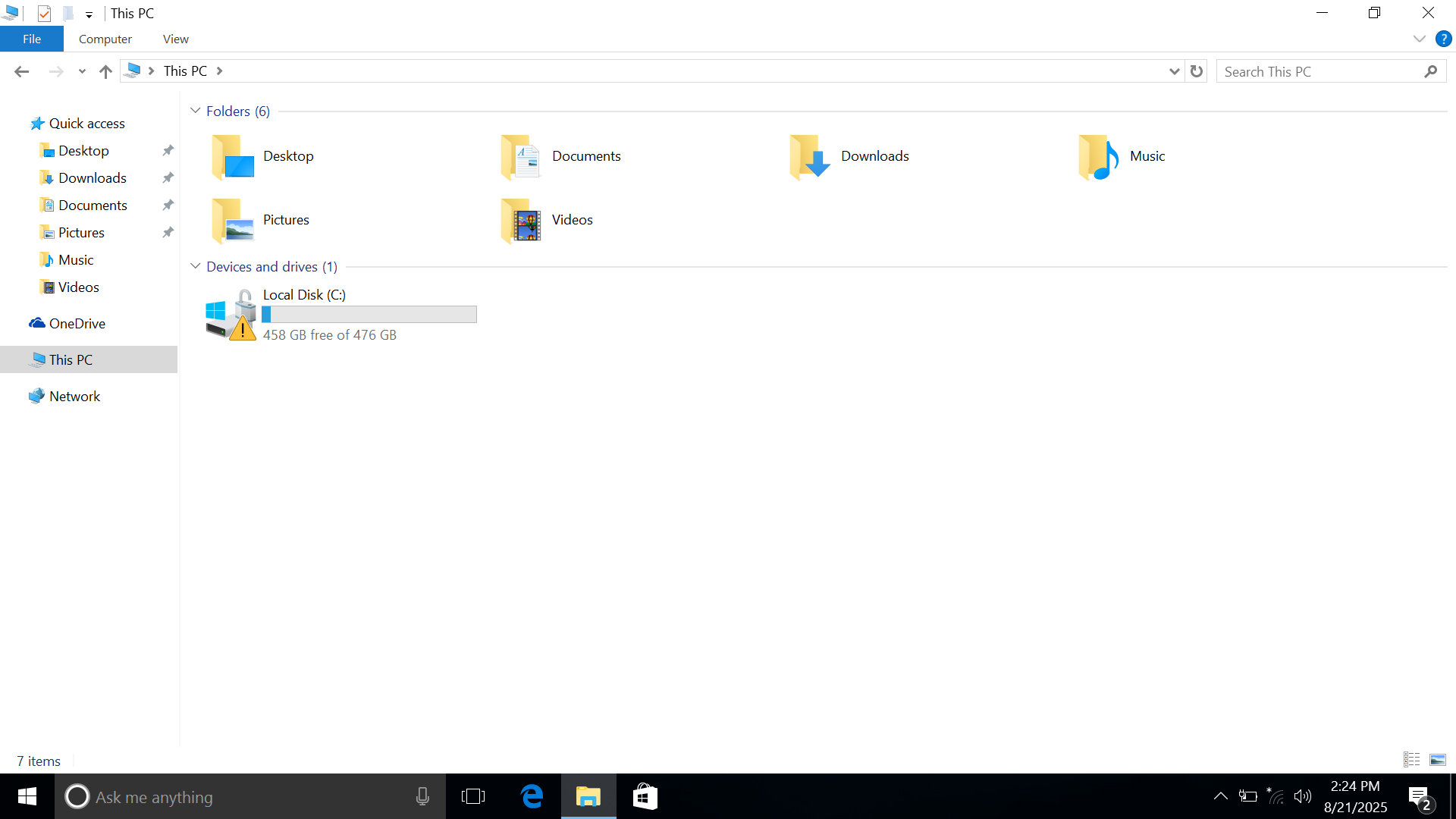Select Desktop in the navigation pane
This screenshot has width=1456, height=819.
tap(74, 151)
